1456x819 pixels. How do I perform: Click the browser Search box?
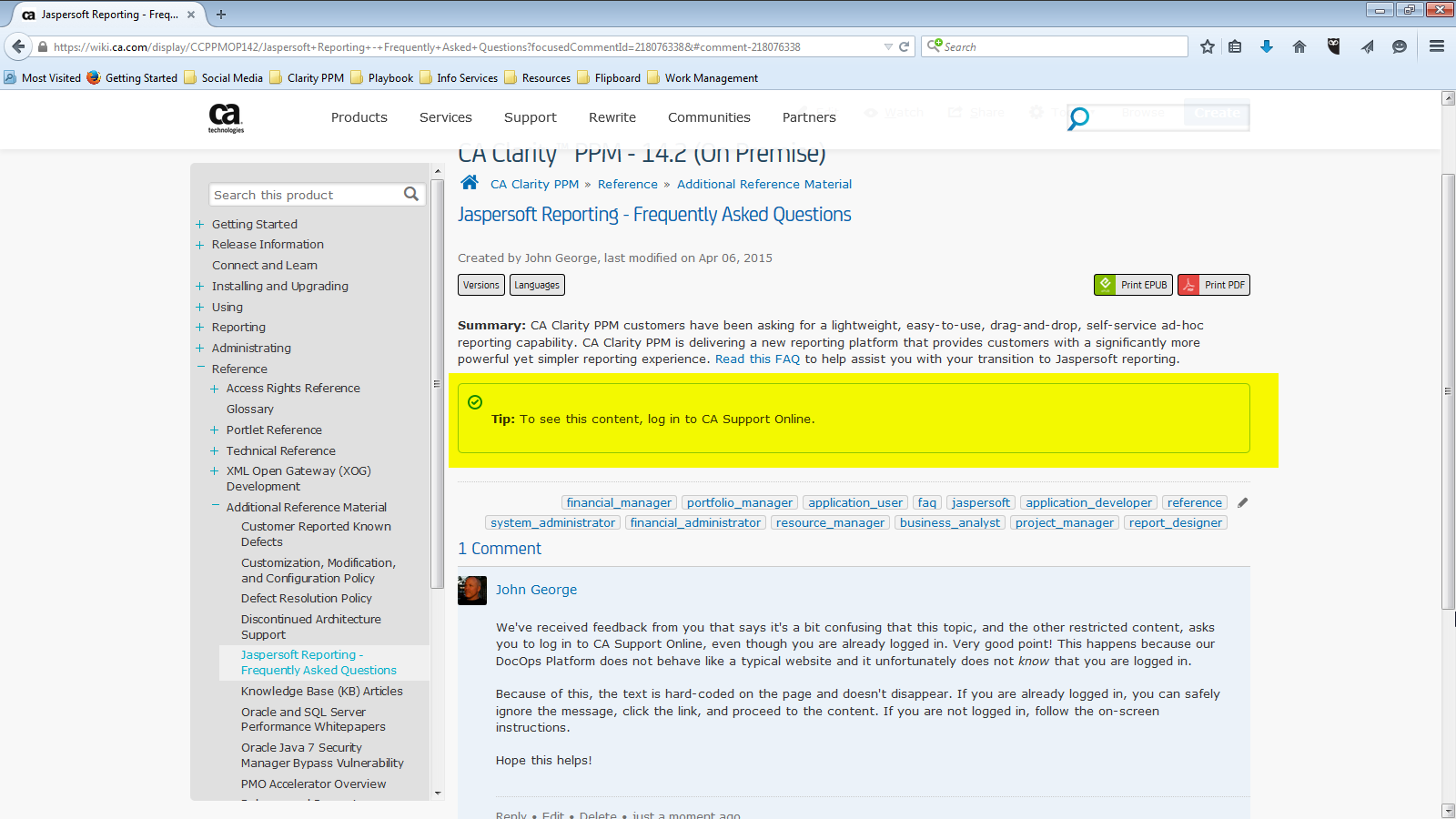tap(1055, 46)
